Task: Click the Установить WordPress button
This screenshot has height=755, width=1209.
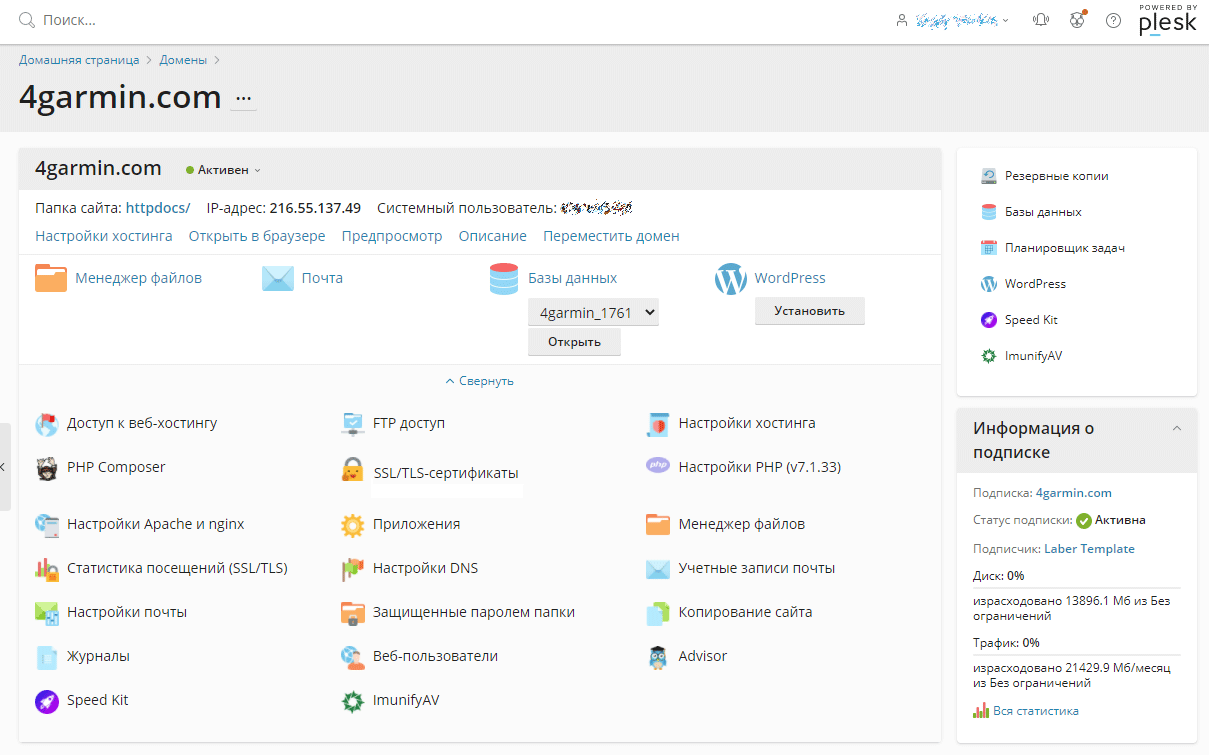Action: click(810, 311)
